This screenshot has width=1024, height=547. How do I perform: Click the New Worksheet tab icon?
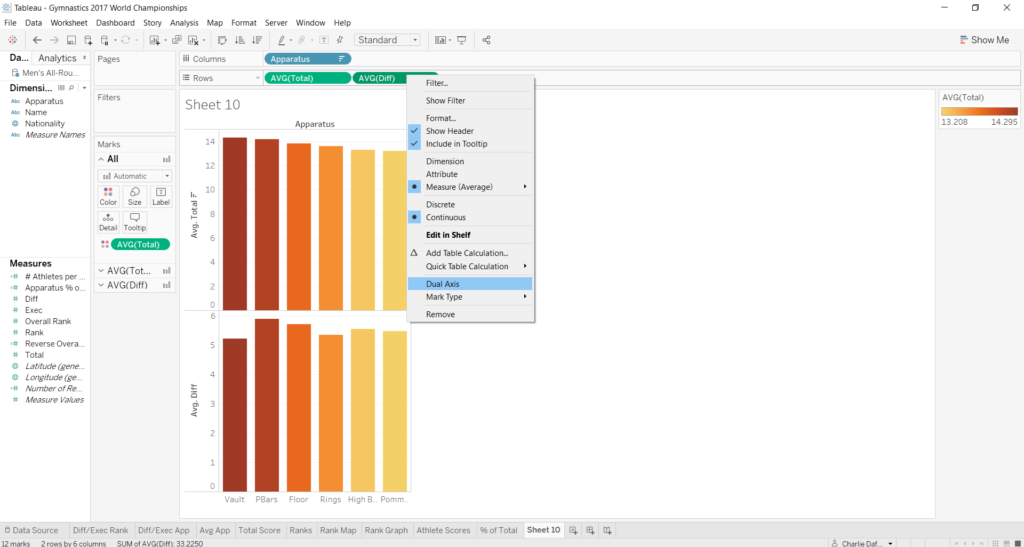(x=573, y=530)
